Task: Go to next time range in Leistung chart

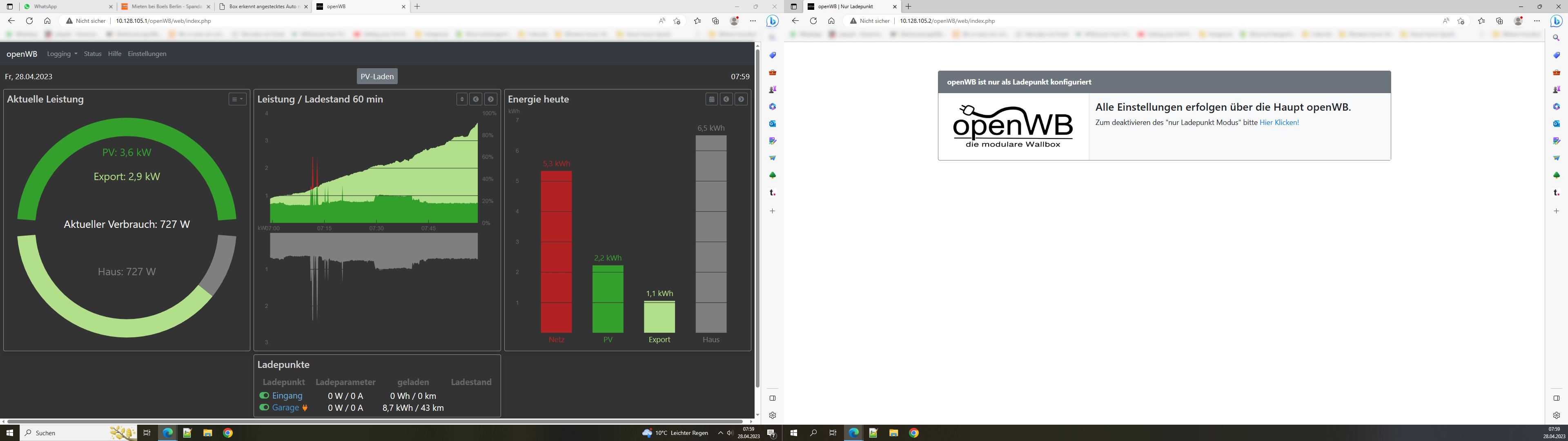Action: click(490, 99)
